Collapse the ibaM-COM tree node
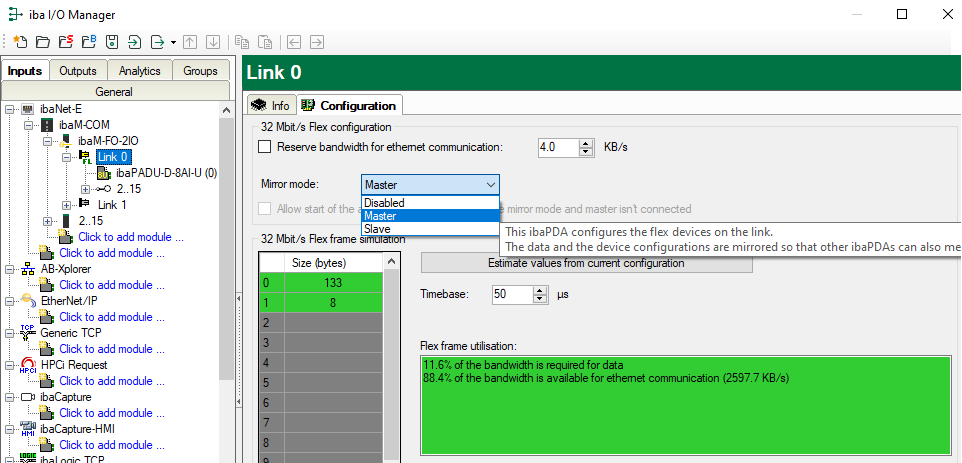 click(28, 125)
